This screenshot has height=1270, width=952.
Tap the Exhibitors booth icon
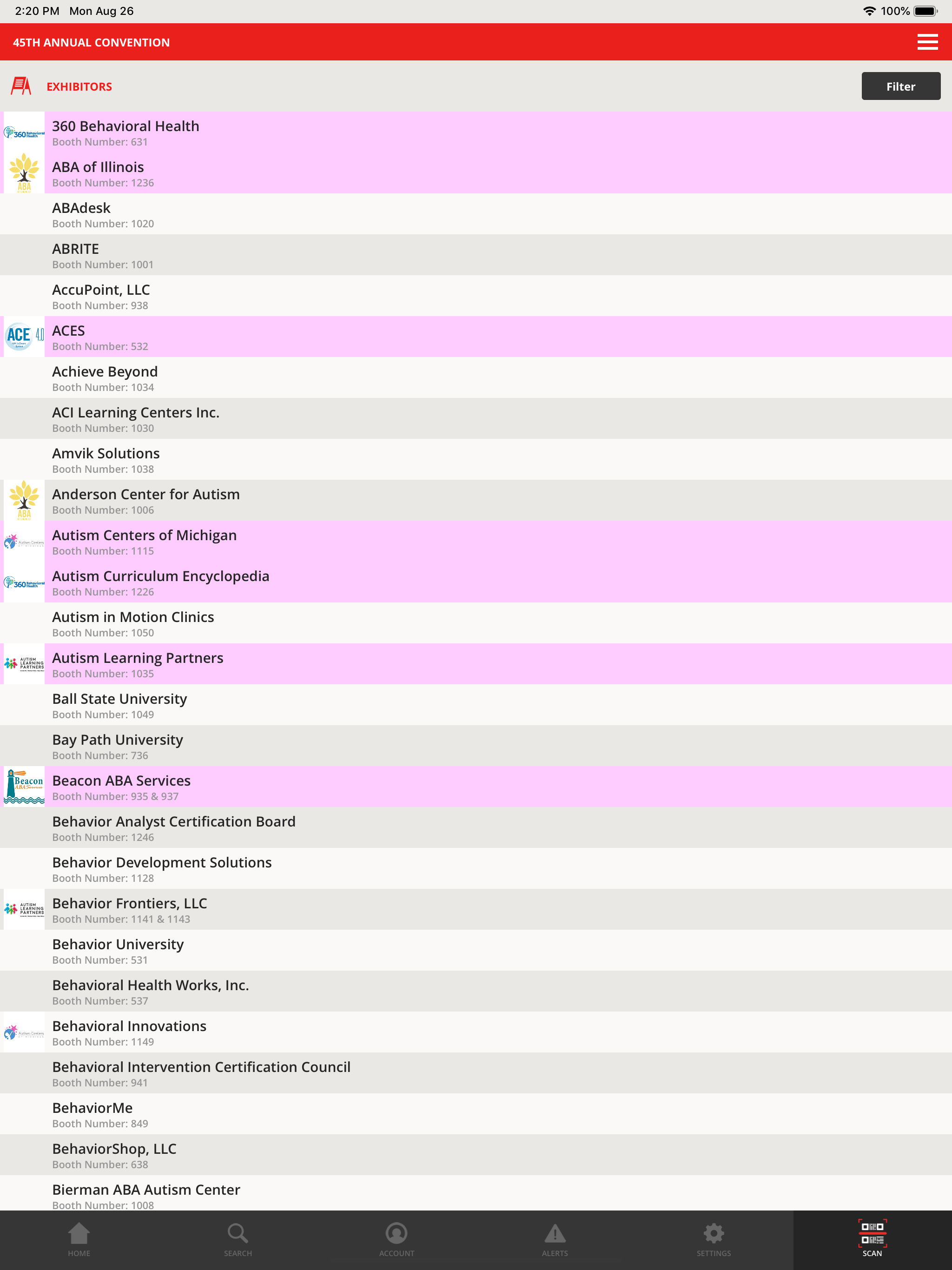[21, 86]
